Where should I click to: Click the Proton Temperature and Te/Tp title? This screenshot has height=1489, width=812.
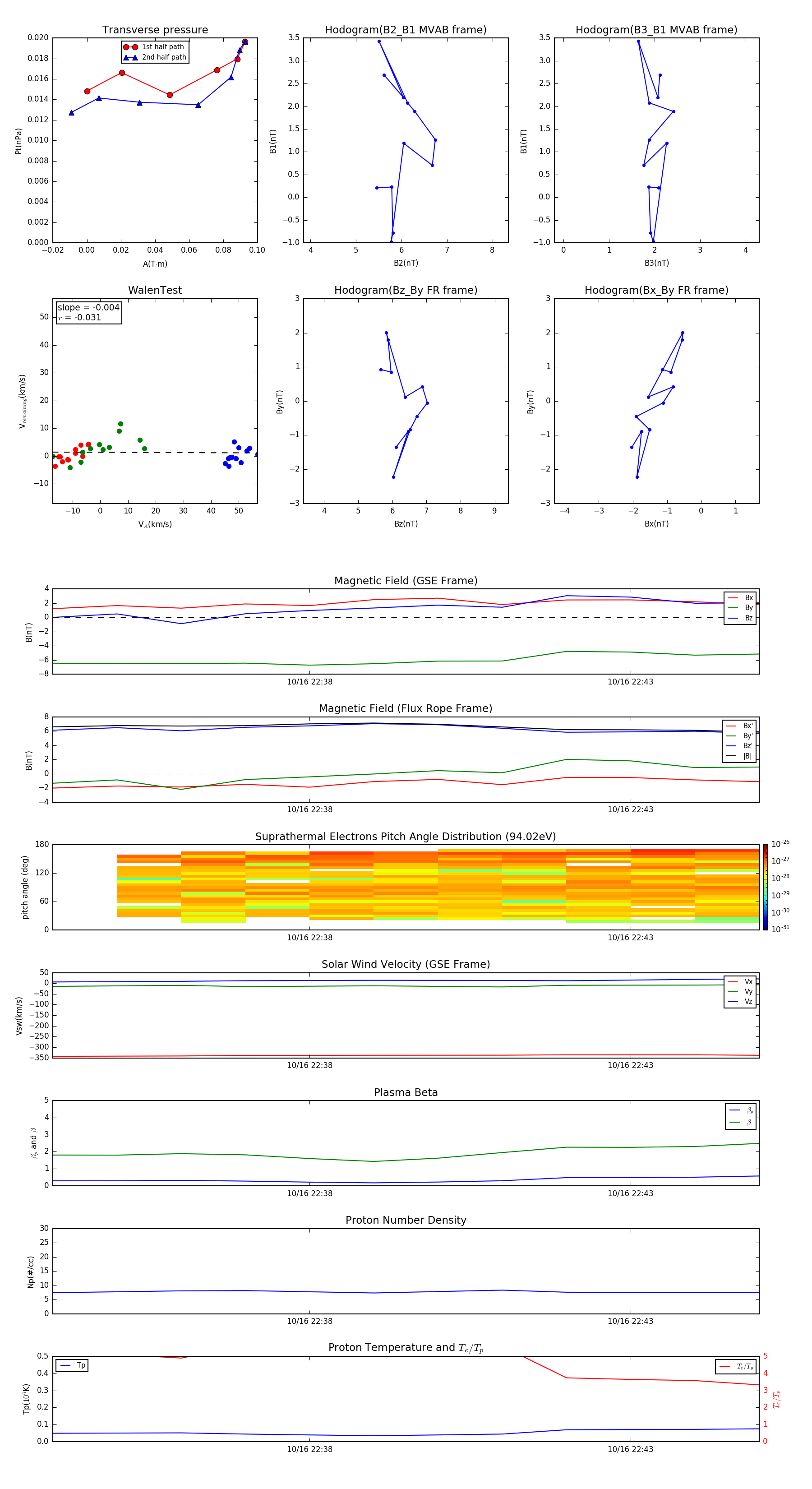point(406,1348)
